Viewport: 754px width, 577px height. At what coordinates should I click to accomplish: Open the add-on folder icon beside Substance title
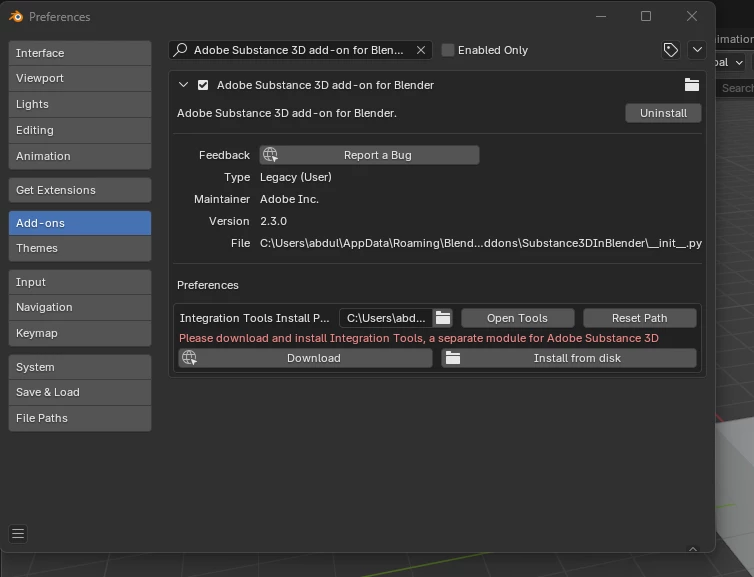691,85
